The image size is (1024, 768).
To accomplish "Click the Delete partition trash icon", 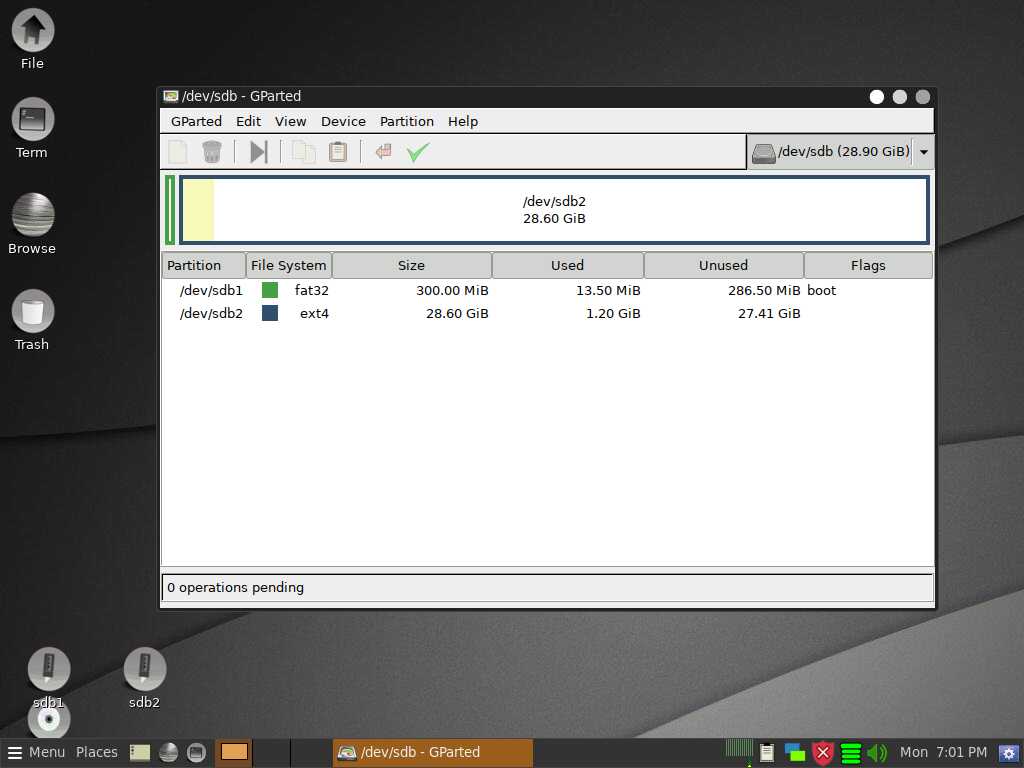I will click(211, 152).
